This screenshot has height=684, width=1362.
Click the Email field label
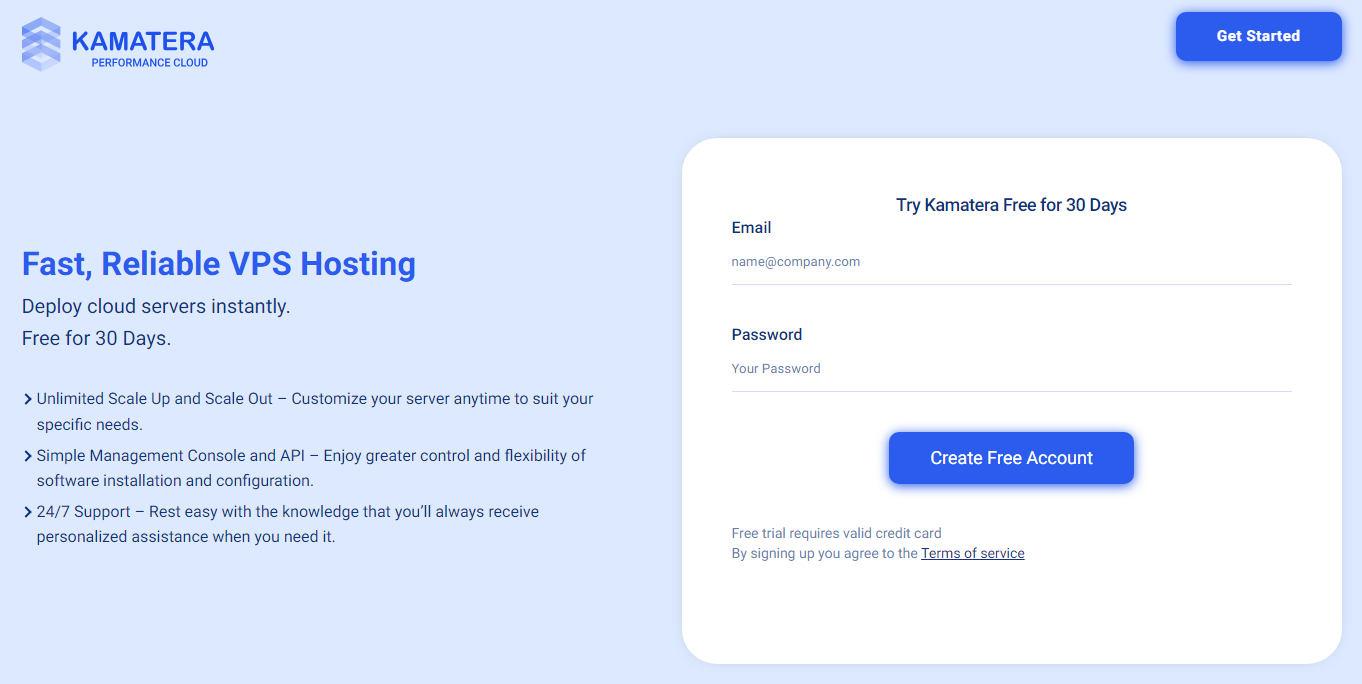click(751, 228)
